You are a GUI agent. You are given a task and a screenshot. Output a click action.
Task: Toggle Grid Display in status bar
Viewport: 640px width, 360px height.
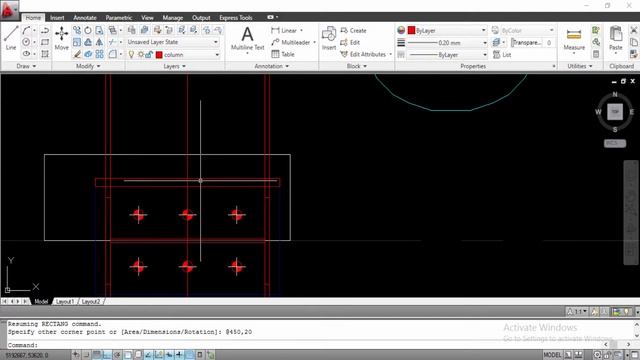pos(96,355)
